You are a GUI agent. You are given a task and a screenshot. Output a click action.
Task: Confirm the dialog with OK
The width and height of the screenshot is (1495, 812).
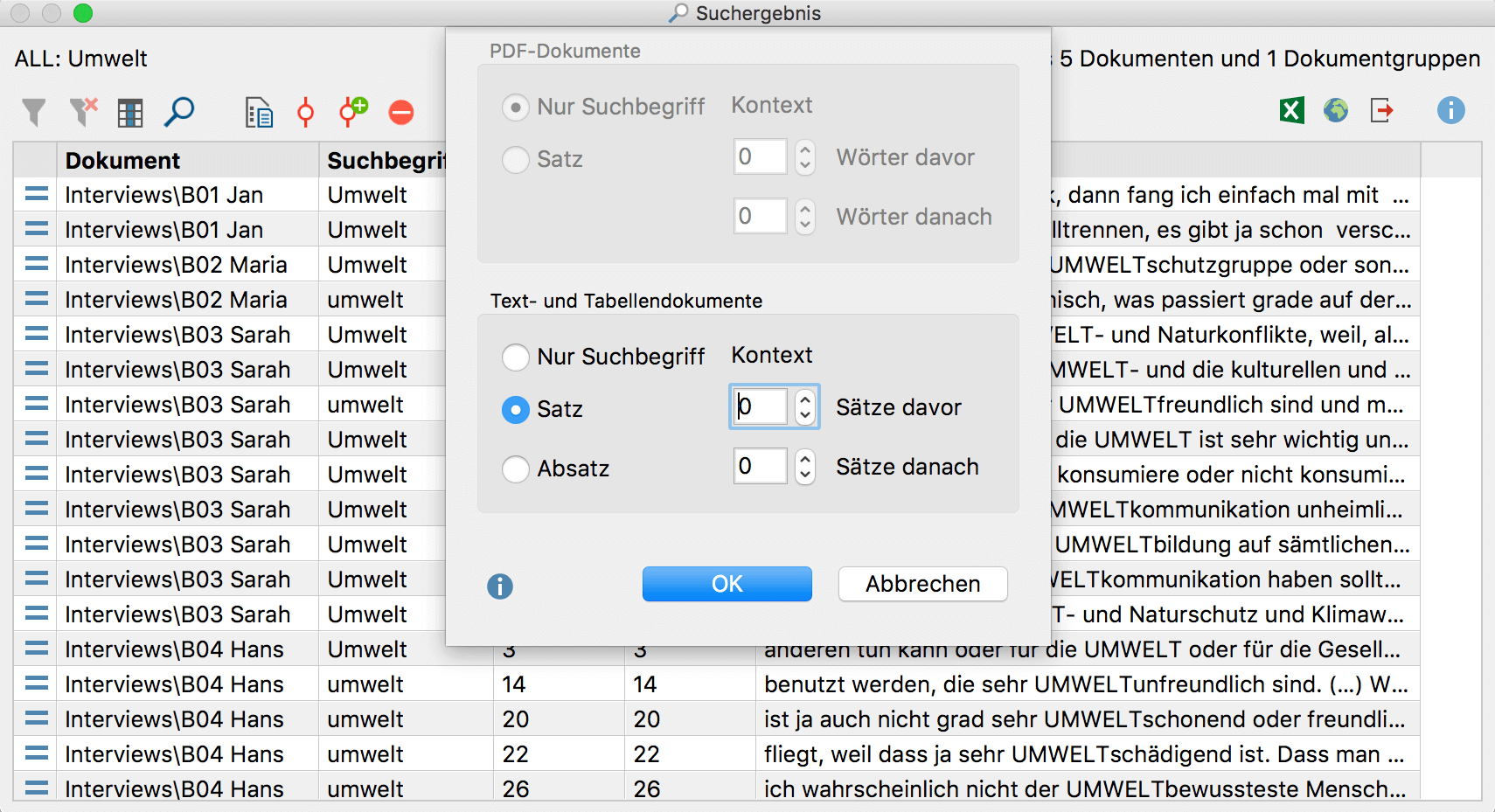pyautogui.click(x=727, y=584)
